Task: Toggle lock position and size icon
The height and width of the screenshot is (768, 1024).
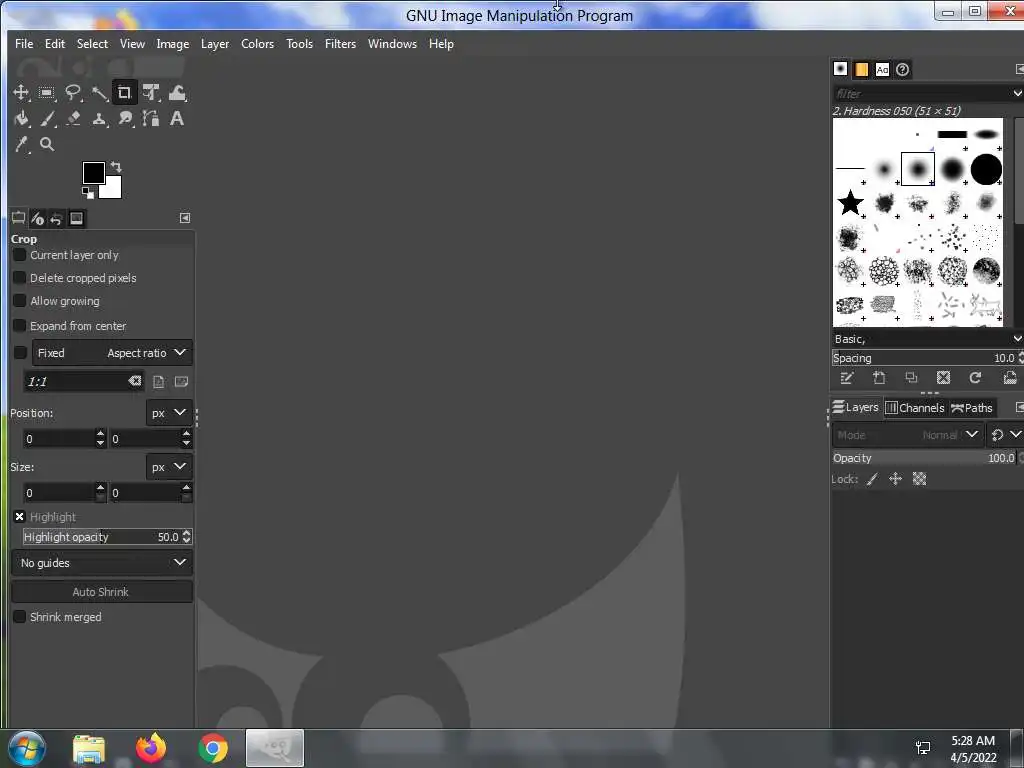Action: [895, 479]
